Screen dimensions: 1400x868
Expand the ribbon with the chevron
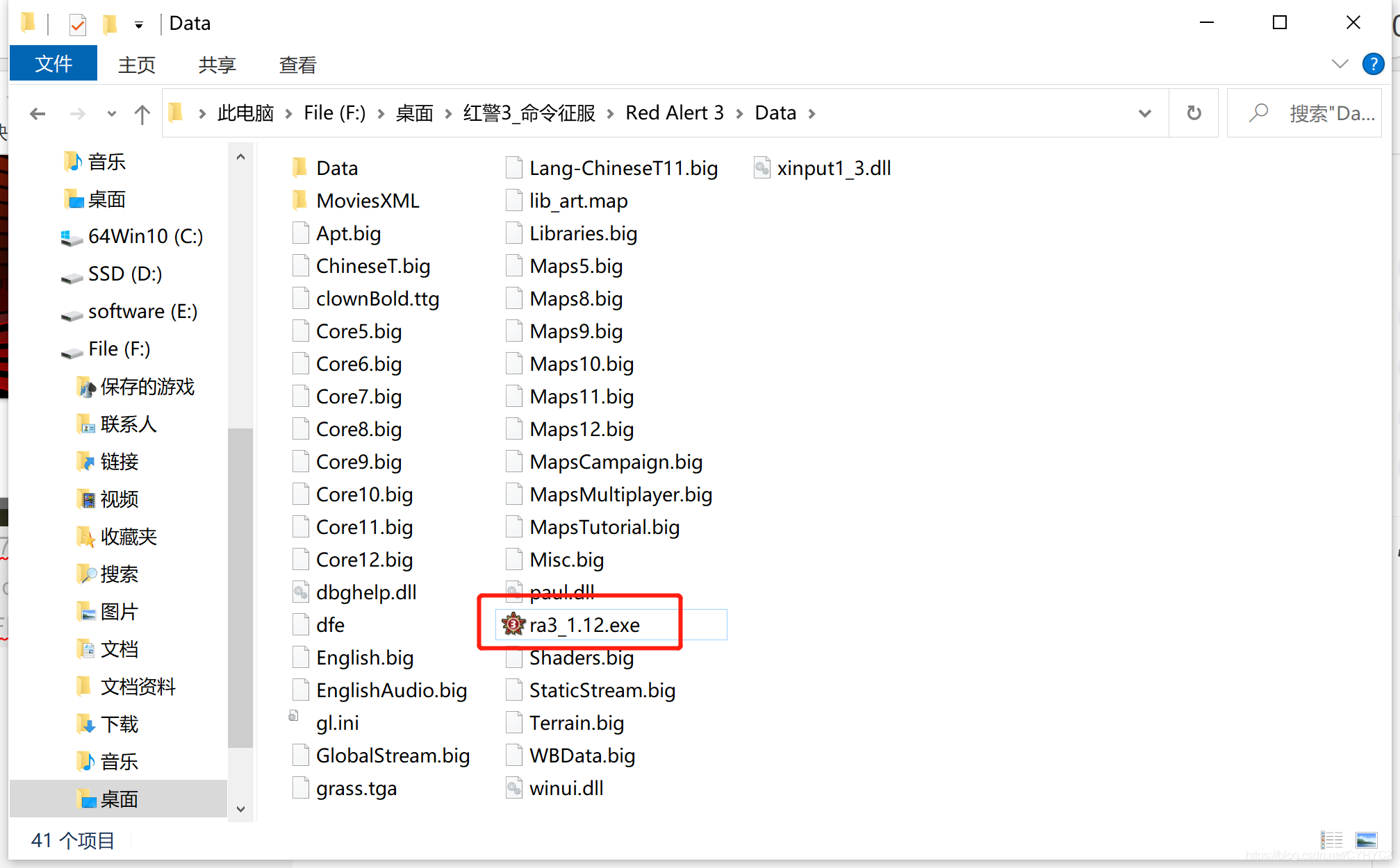coord(1340,64)
